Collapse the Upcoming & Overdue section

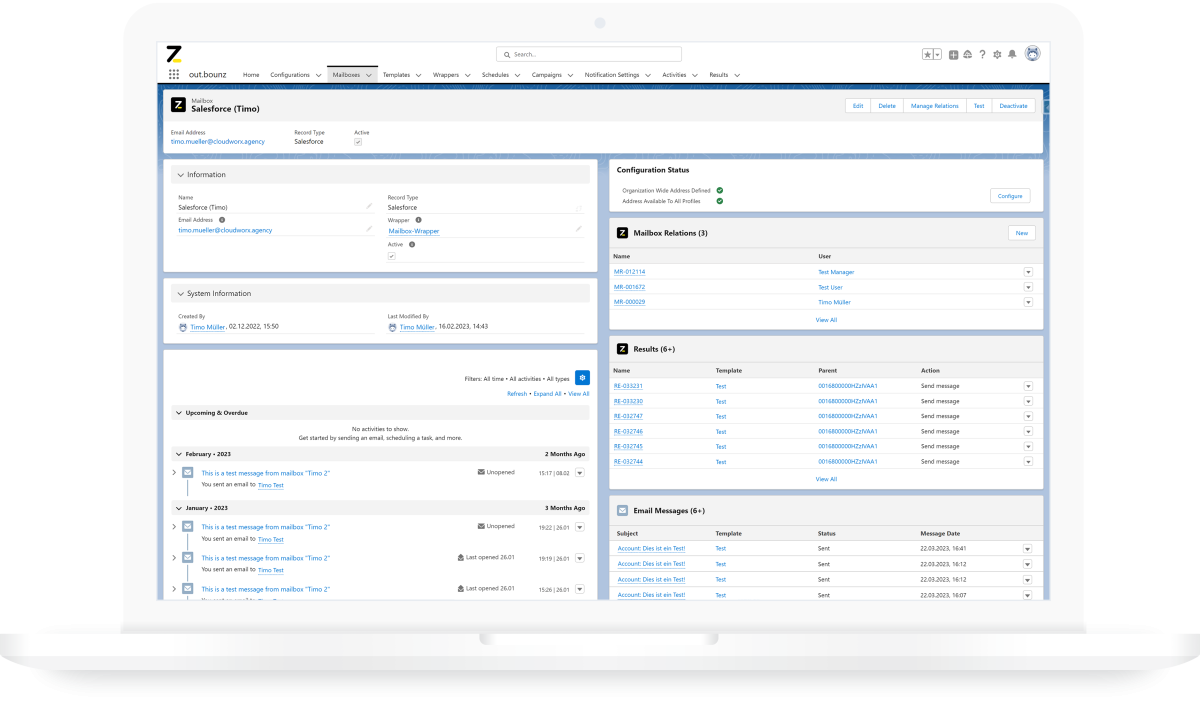[178, 412]
